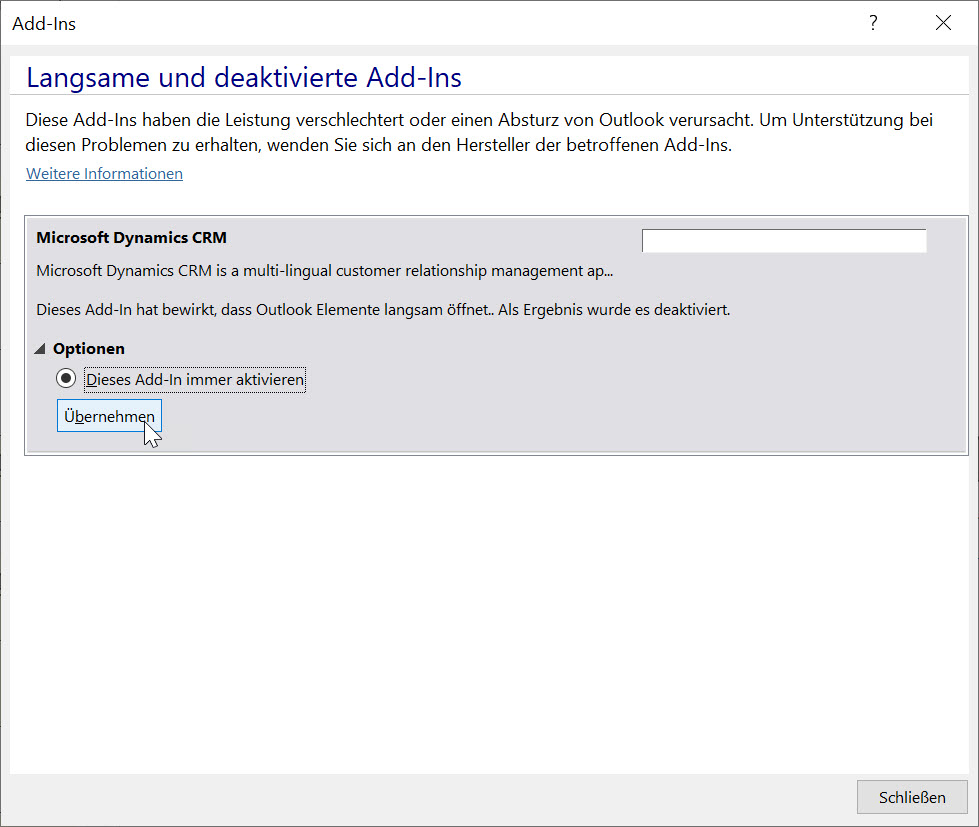Screen dimensions: 979x827
Task: Close the Add-Ins dialog with X
Action: coord(943,23)
